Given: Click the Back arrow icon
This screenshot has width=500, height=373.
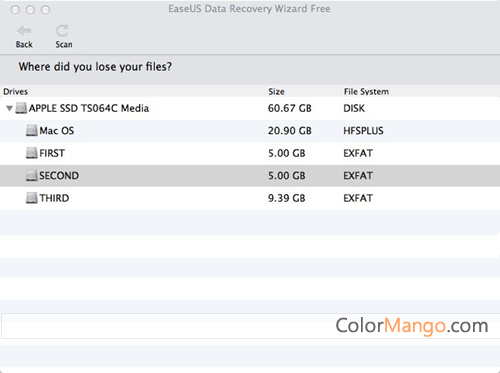Looking at the screenshot, I should tap(24, 31).
